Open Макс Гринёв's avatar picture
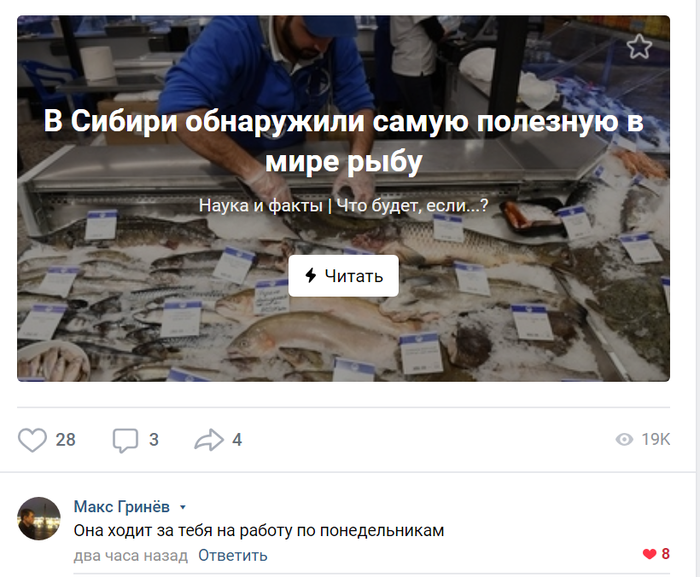Screen dimensions: 700x577 click(x=39, y=518)
